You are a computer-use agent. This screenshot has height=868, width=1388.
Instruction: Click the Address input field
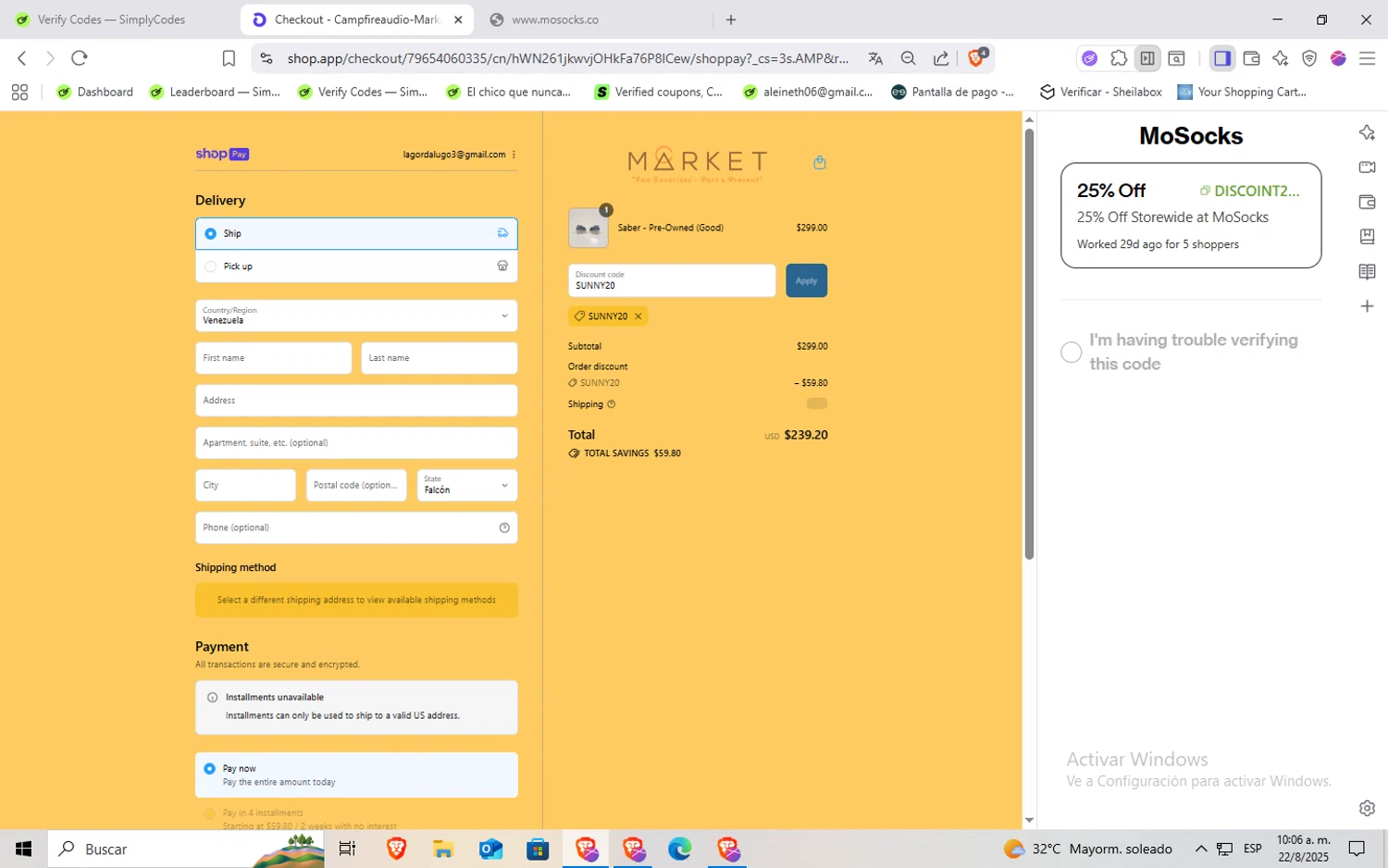[356, 401]
